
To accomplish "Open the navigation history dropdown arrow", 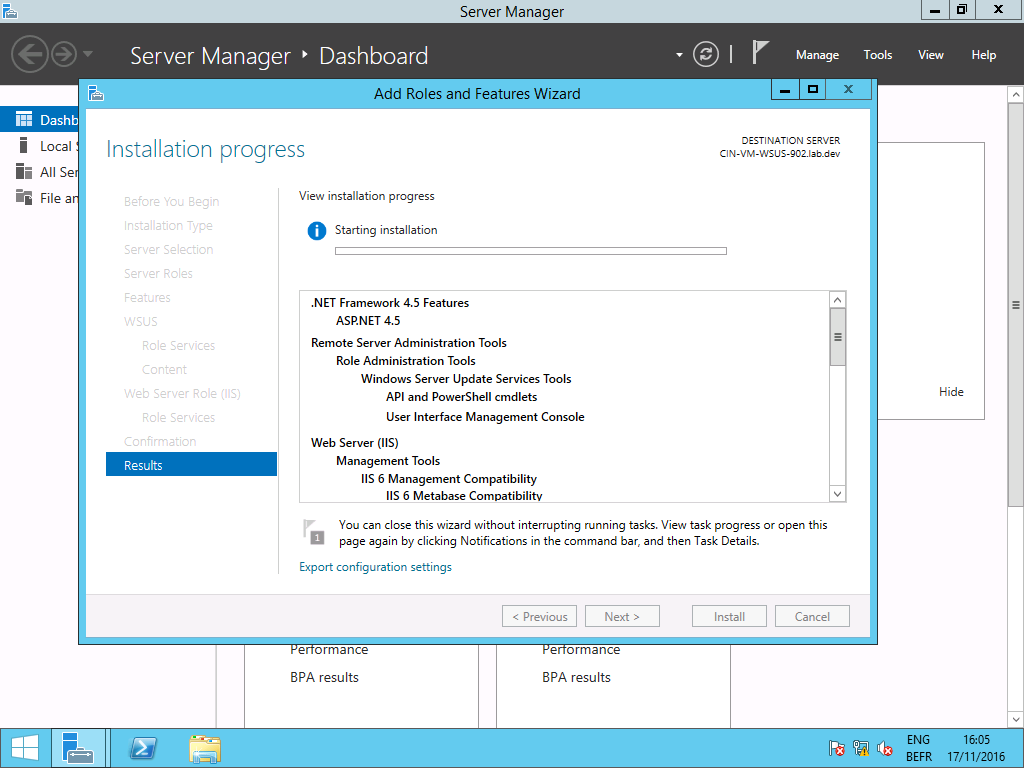I will click(88, 54).
